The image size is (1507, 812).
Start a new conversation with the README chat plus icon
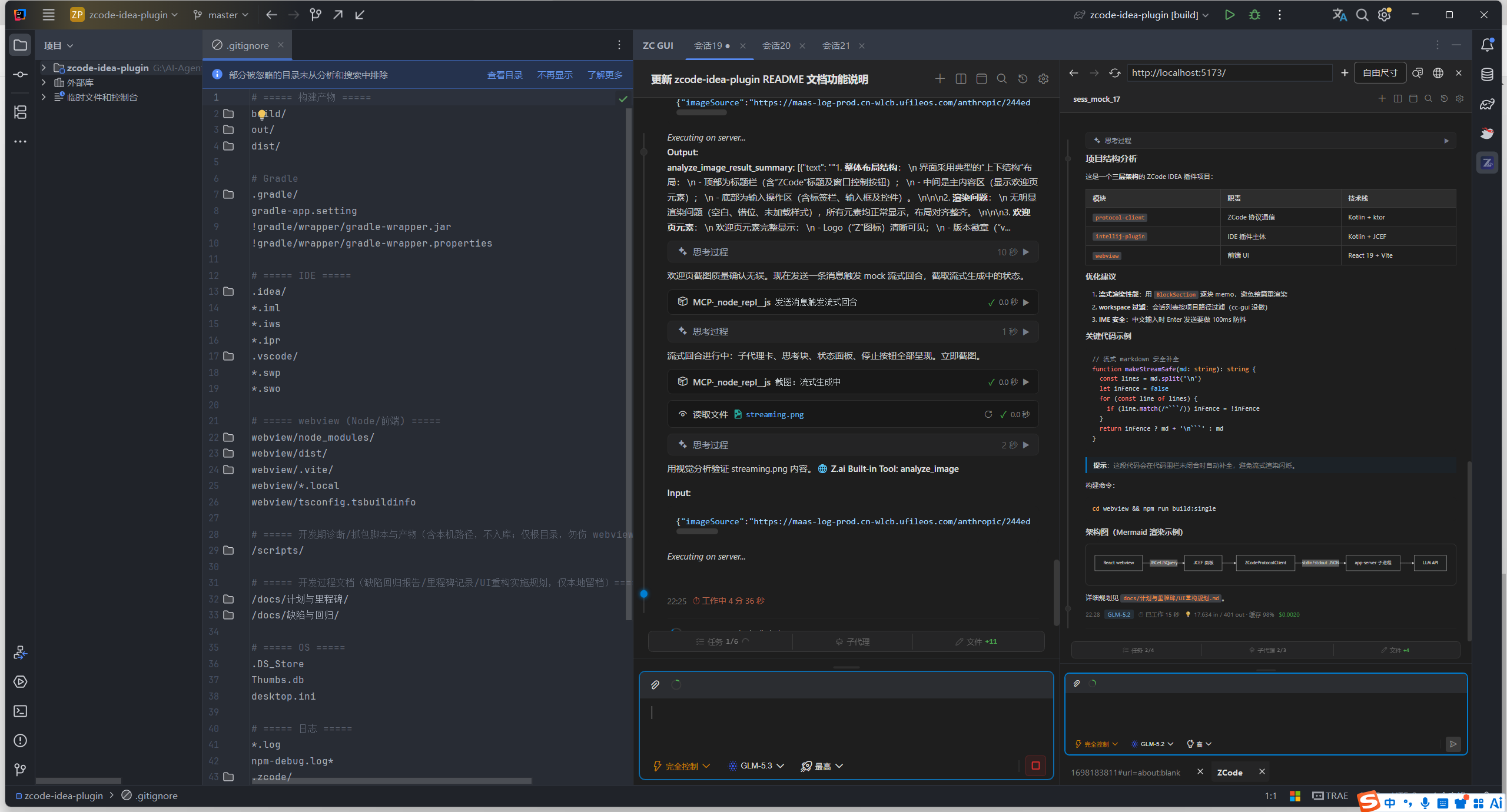coord(940,79)
